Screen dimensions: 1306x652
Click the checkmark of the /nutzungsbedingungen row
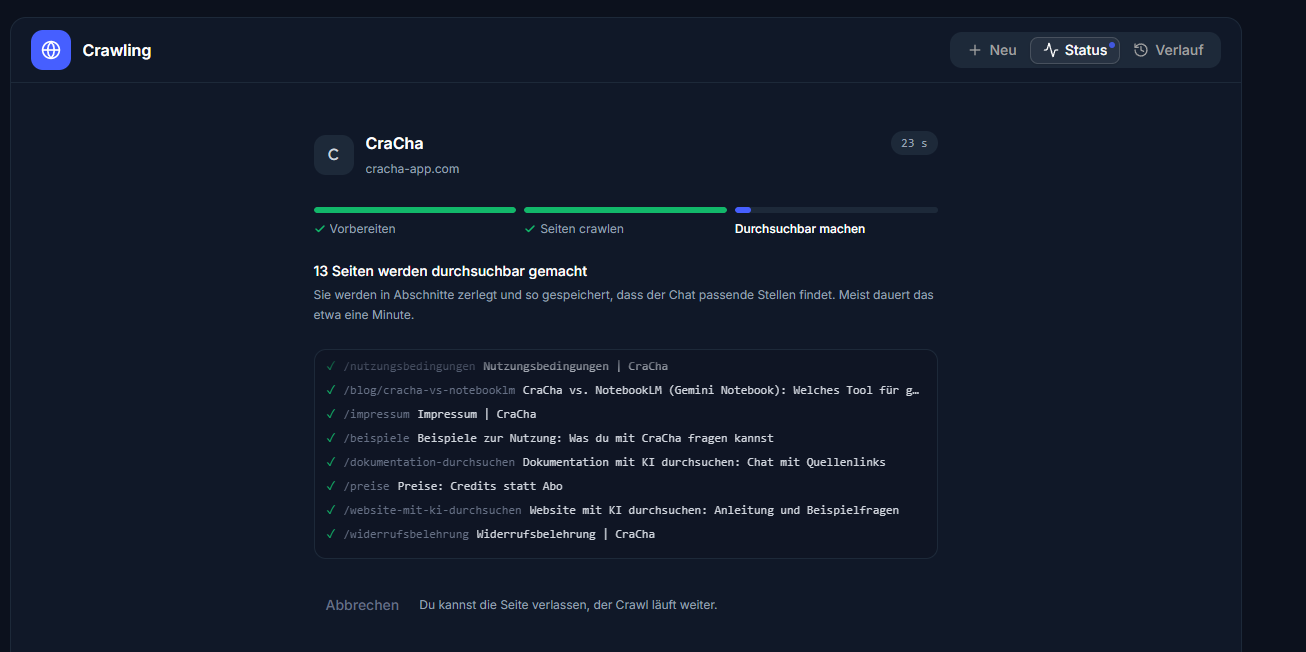331,366
